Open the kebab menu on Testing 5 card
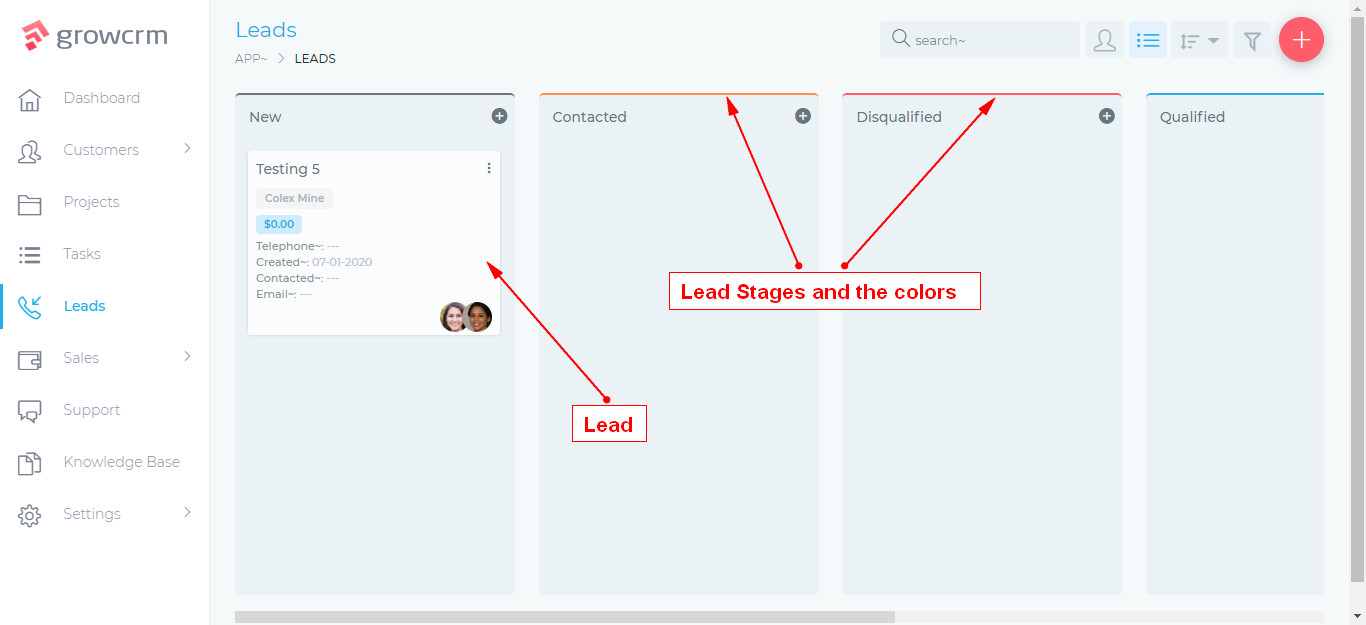 point(488,167)
